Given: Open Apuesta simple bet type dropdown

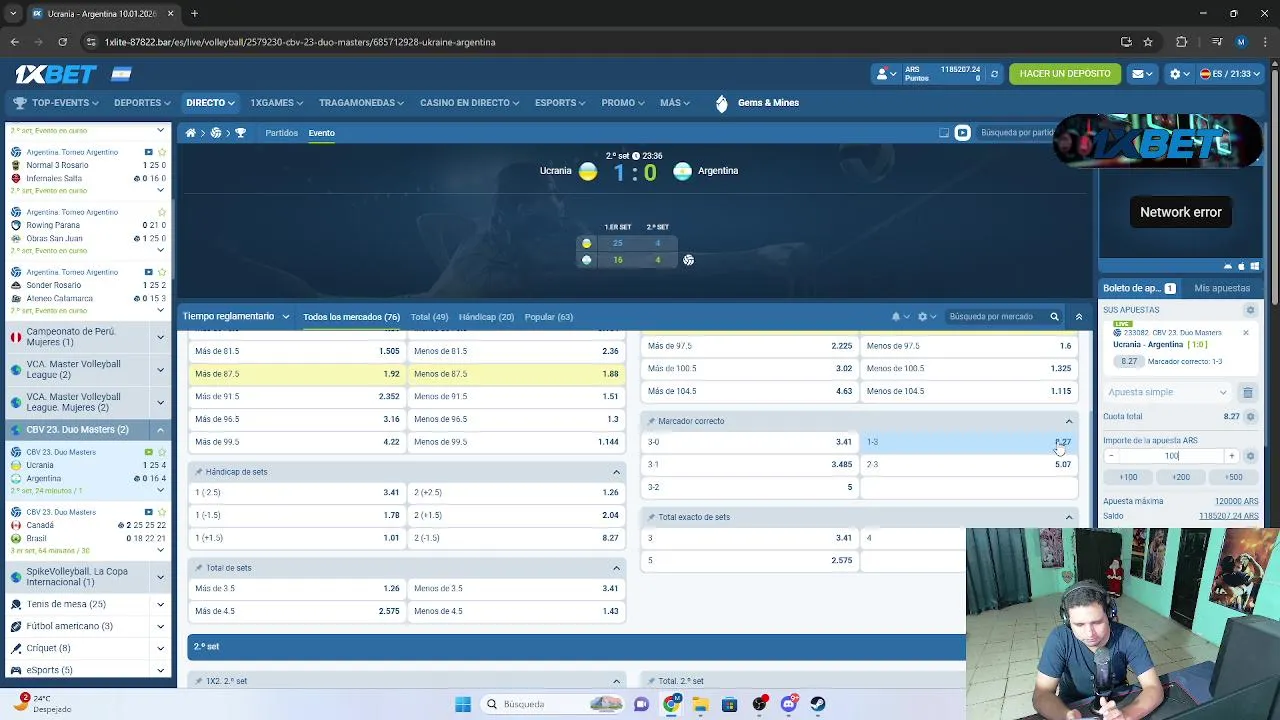Looking at the screenshot, I should coord(1168,393).
